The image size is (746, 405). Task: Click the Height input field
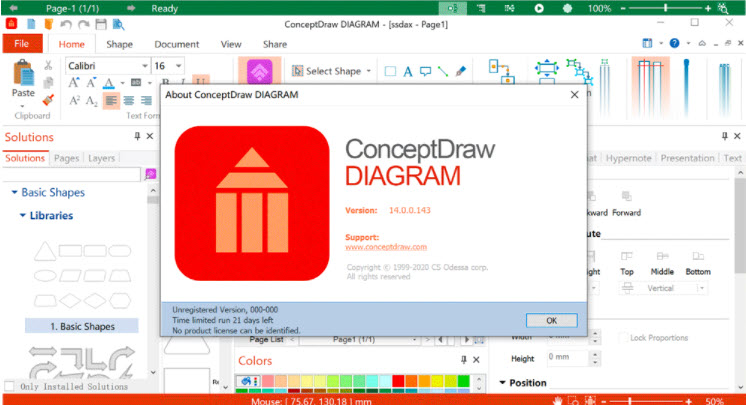tap(569, 358)
